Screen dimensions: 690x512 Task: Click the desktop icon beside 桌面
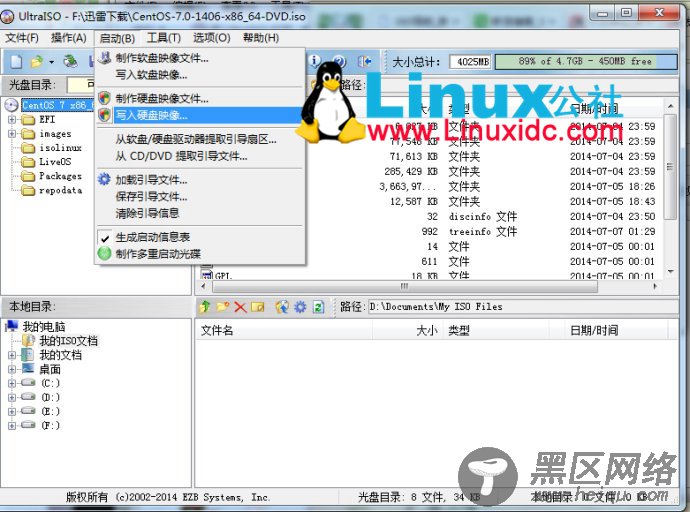[x=28, y=369]
